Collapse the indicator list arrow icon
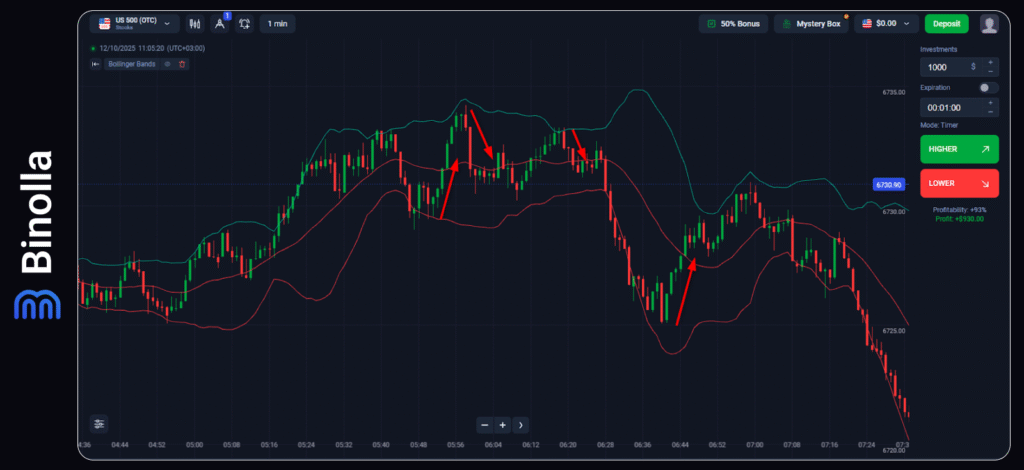 point(95,64)
